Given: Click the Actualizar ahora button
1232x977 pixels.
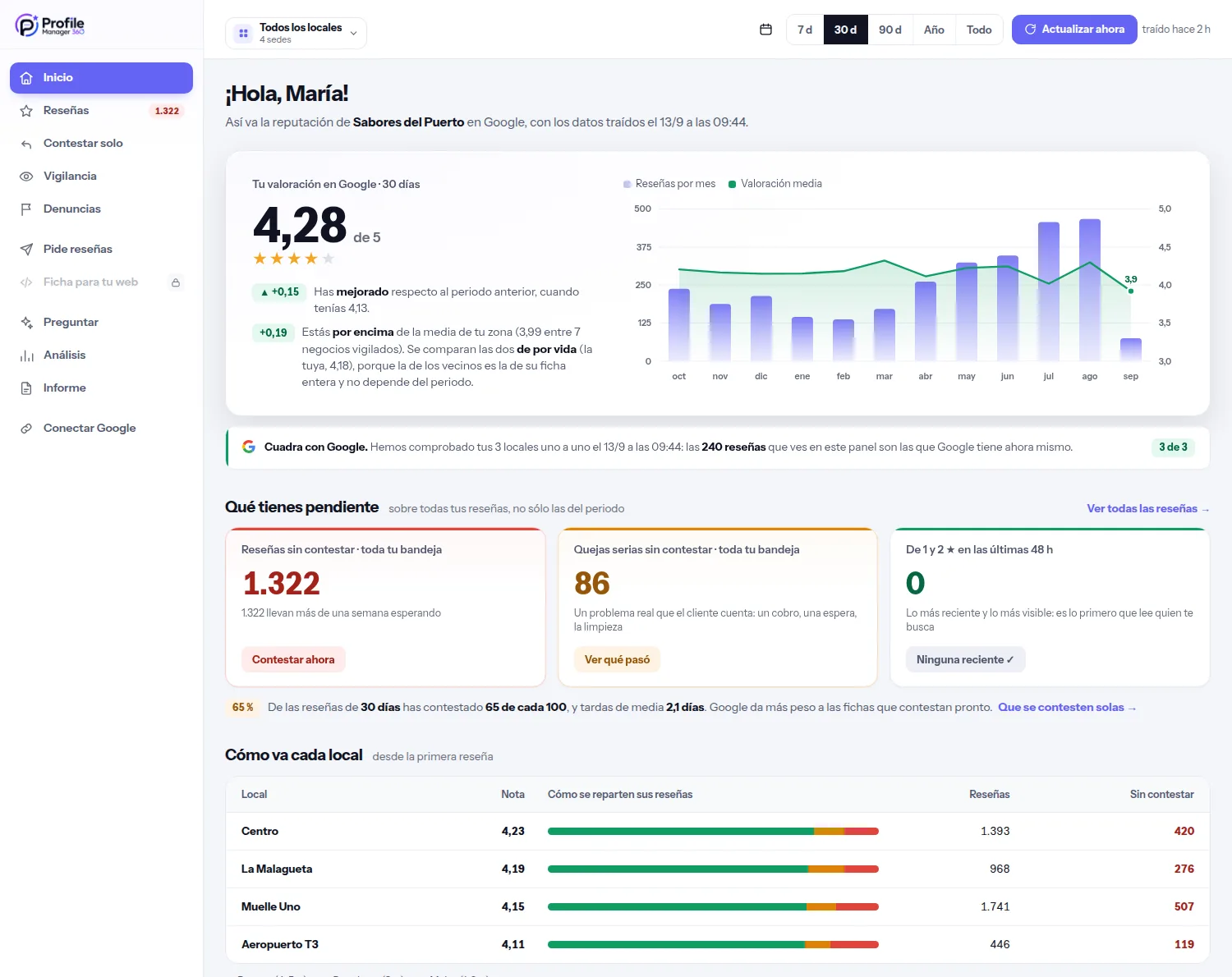Looking at the screenshot, I should [x=1074, y=30].
